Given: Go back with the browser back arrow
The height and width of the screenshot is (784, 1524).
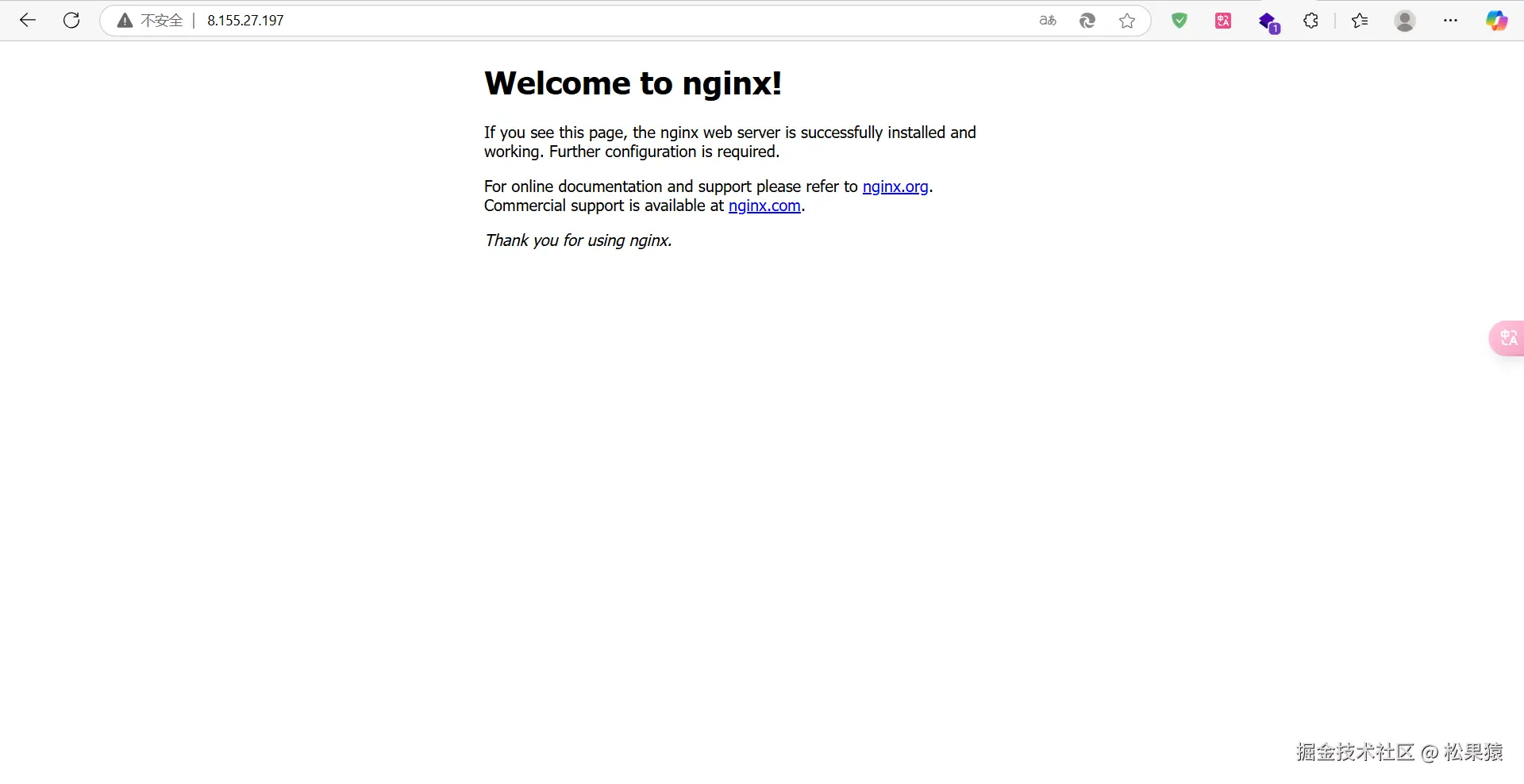Looking at the screenshot, I should coord(28,21).
